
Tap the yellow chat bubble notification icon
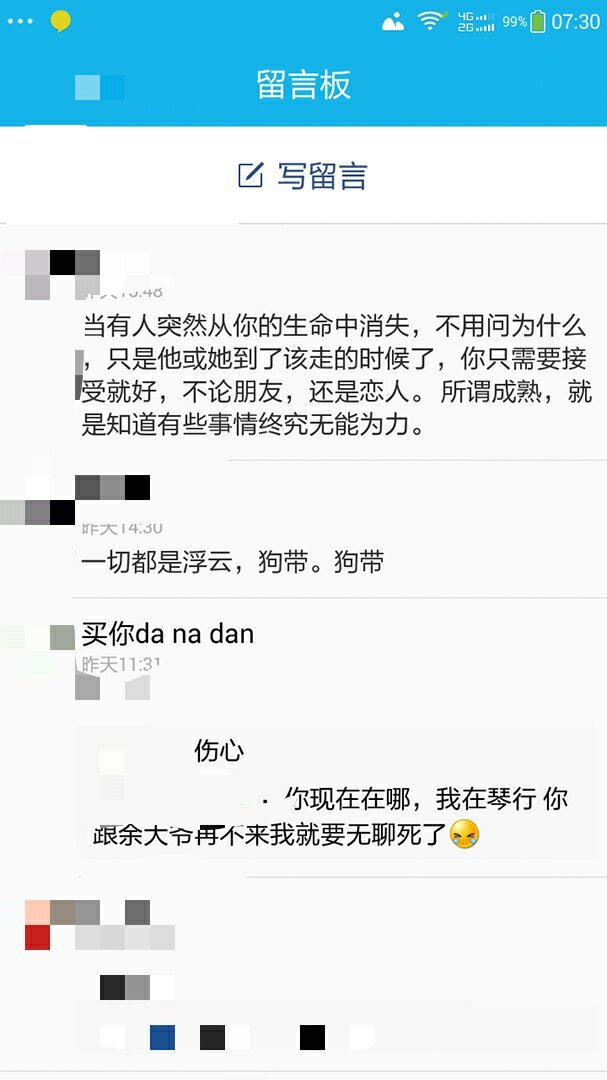61,21
